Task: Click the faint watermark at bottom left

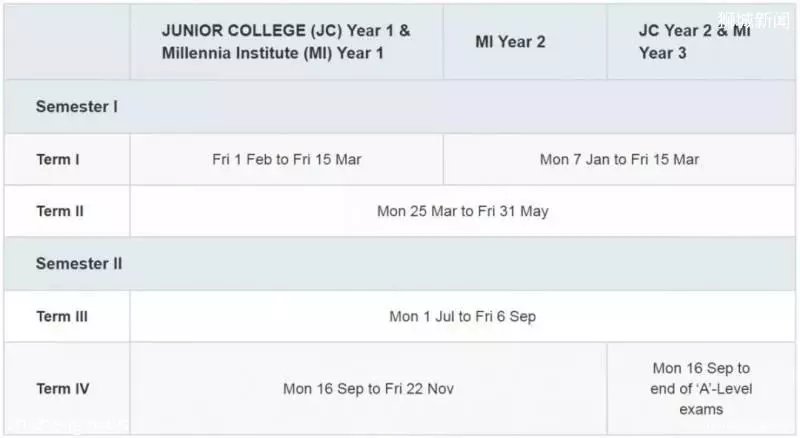Action: tap(69, 424)
